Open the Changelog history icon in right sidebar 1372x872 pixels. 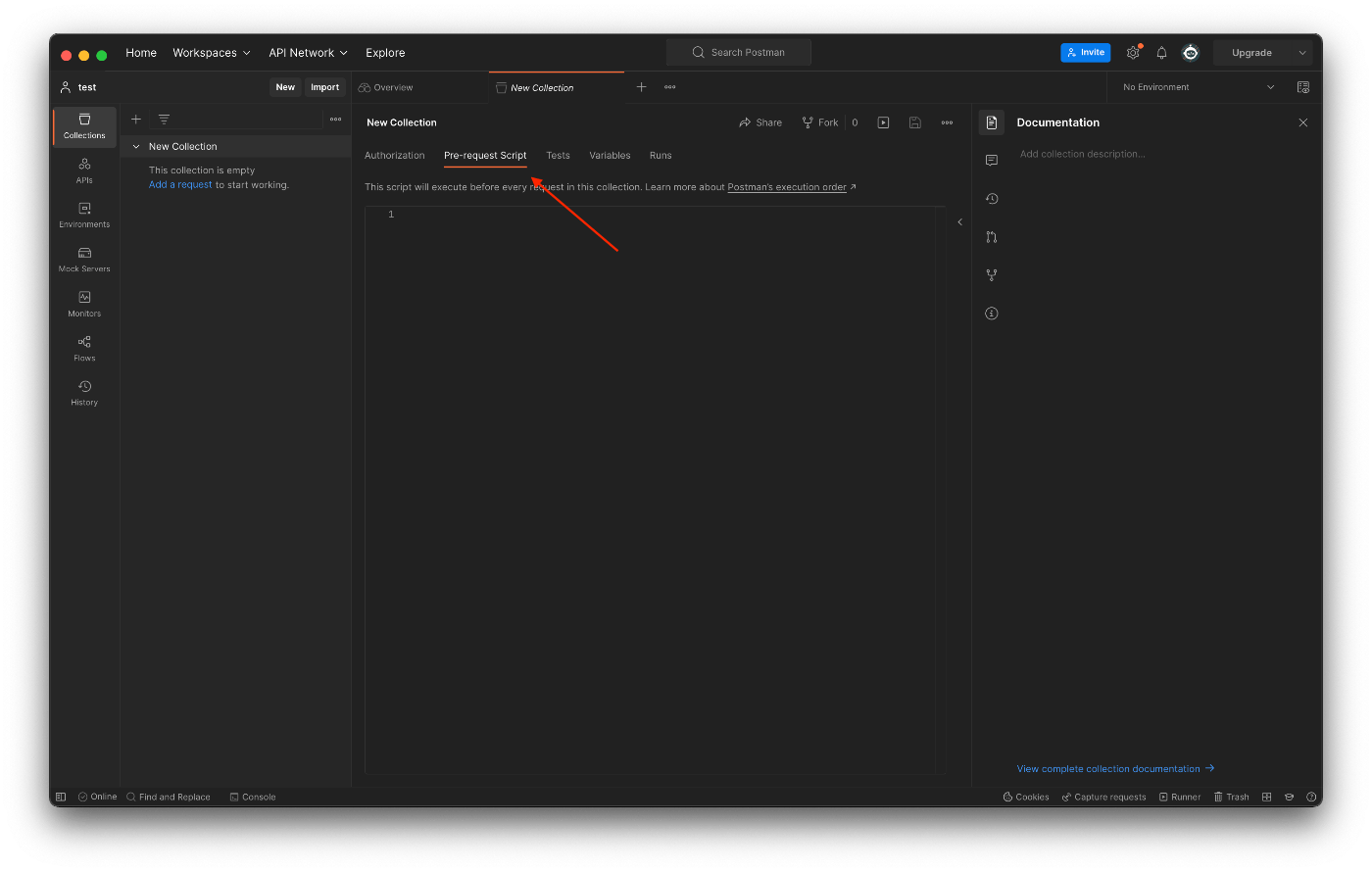(992, 199)
